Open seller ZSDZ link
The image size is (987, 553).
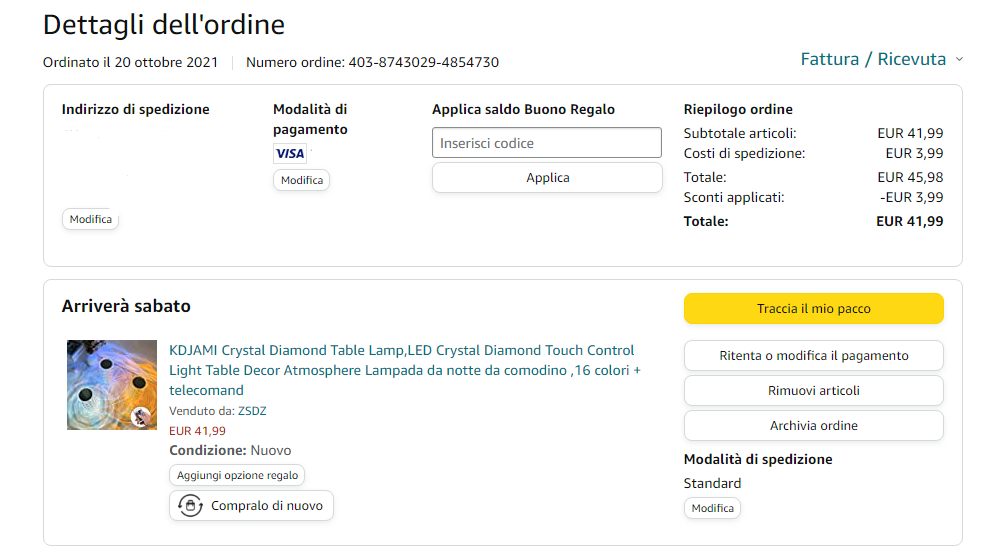252,411
